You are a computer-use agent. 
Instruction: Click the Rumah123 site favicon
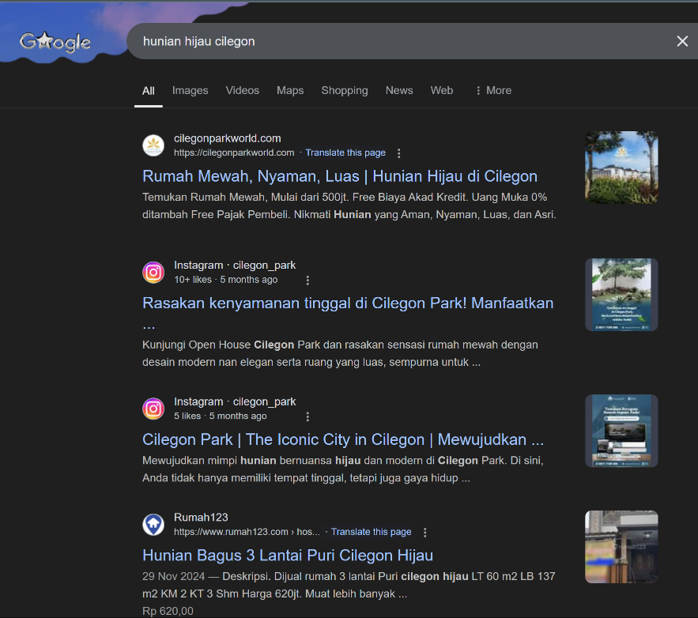click(153, 524)
